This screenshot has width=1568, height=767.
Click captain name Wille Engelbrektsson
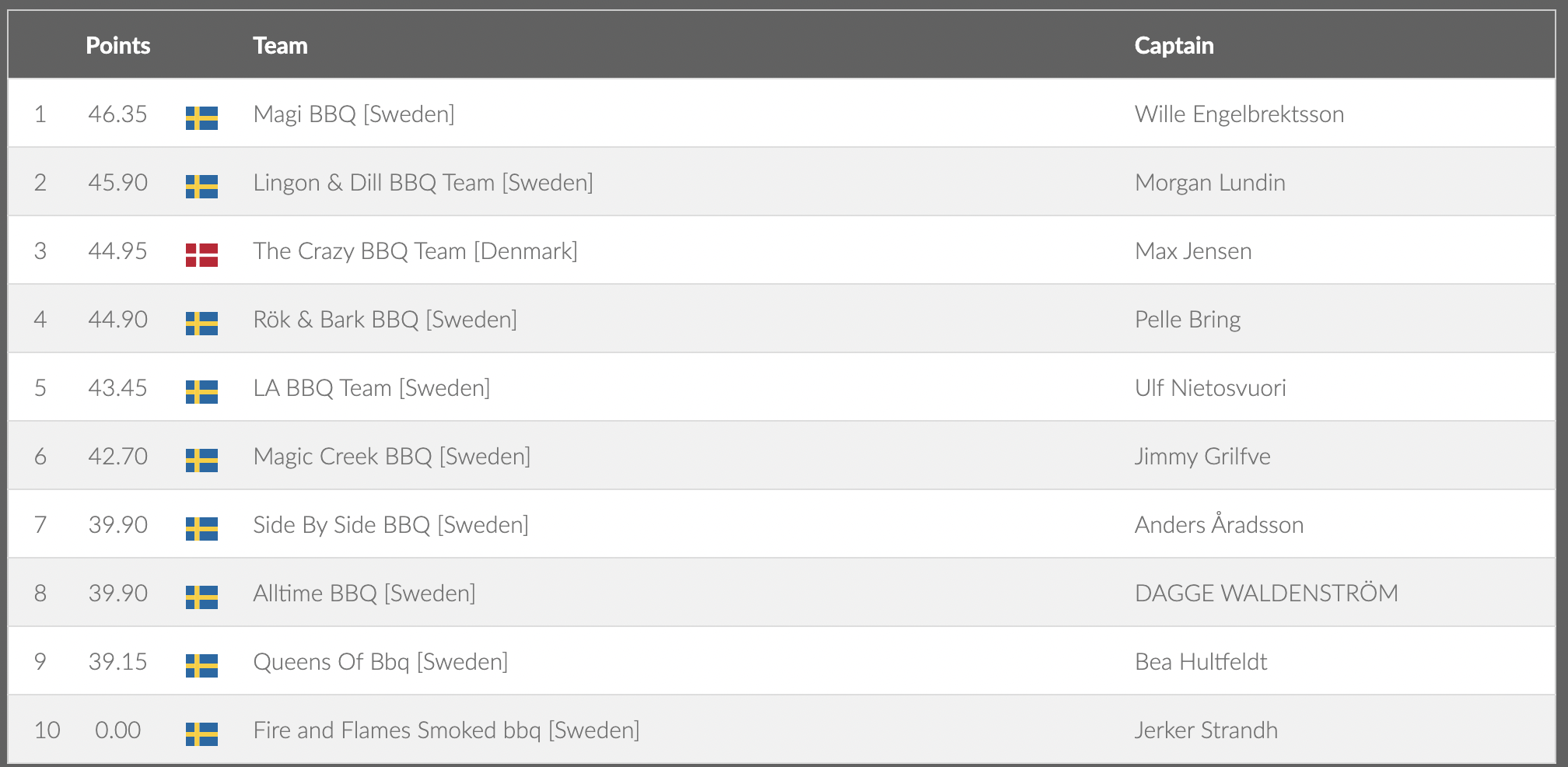pyautogui.click(x=1239, y=114)
